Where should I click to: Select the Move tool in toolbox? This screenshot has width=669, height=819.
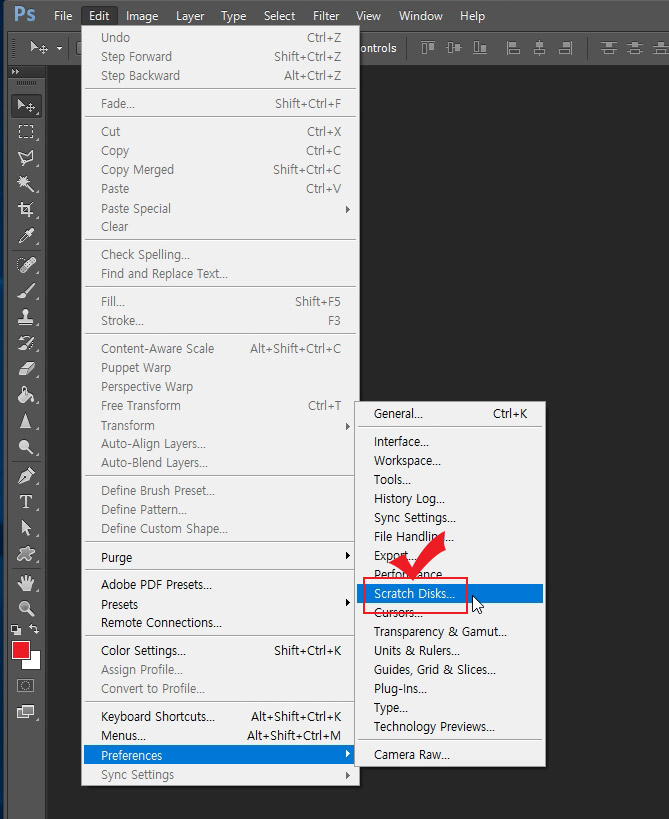click(26, 106)
